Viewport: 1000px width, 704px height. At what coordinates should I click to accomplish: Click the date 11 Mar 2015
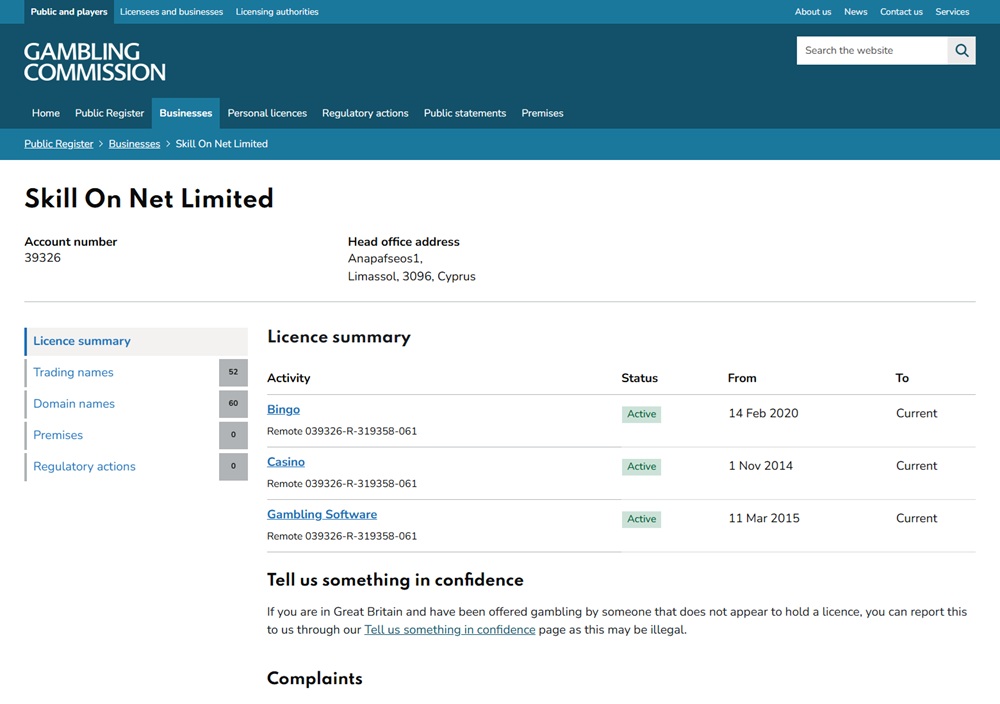point(764,518)
